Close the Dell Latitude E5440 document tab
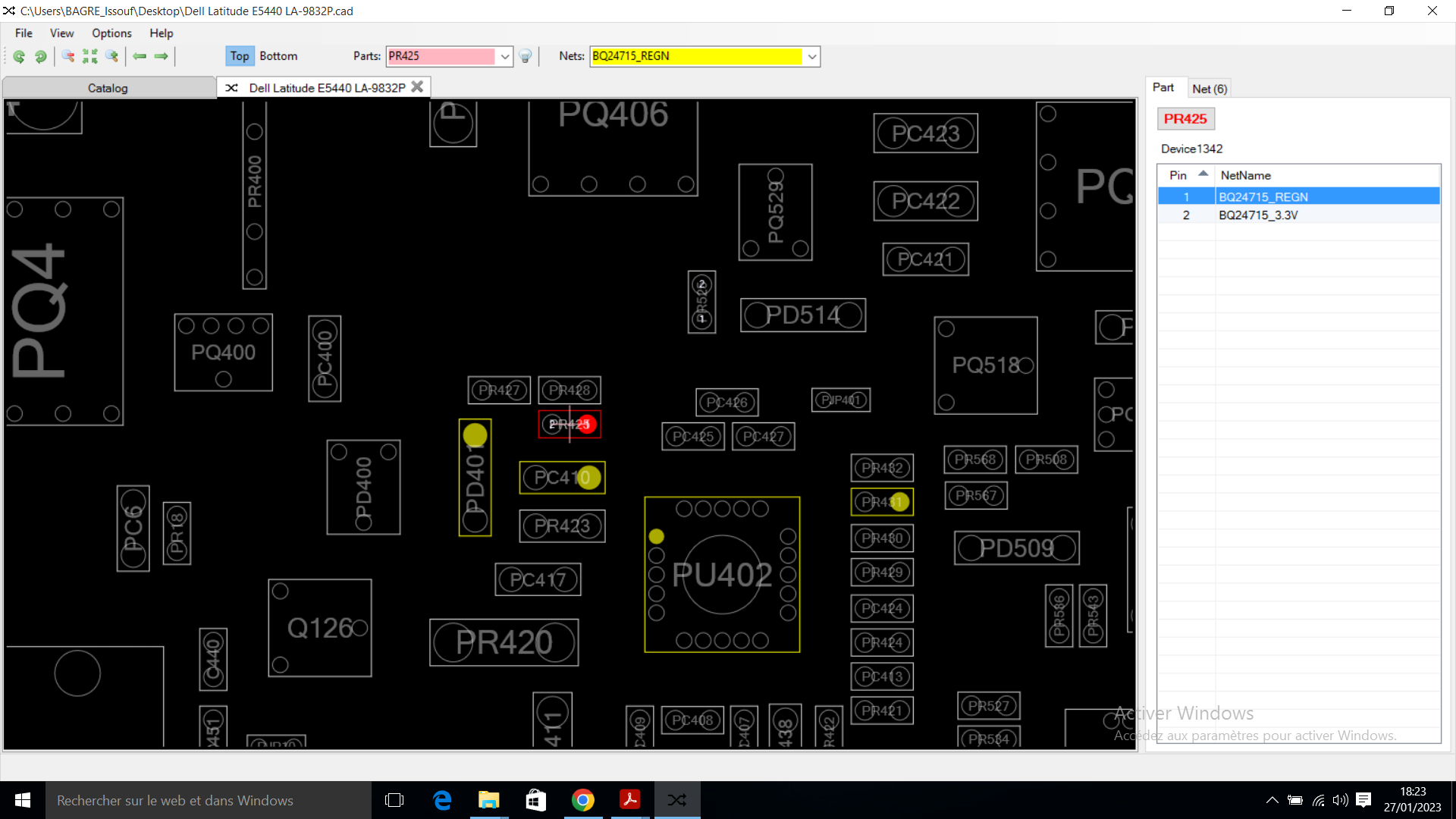This screenshot has height=819, width=1456. (417, 87)
